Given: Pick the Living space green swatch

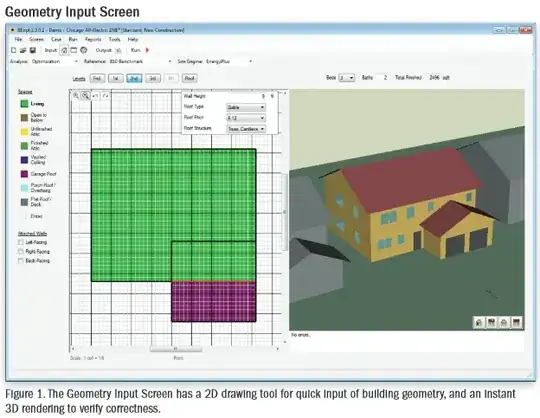Looking at the screenshot, I should 24,104.
